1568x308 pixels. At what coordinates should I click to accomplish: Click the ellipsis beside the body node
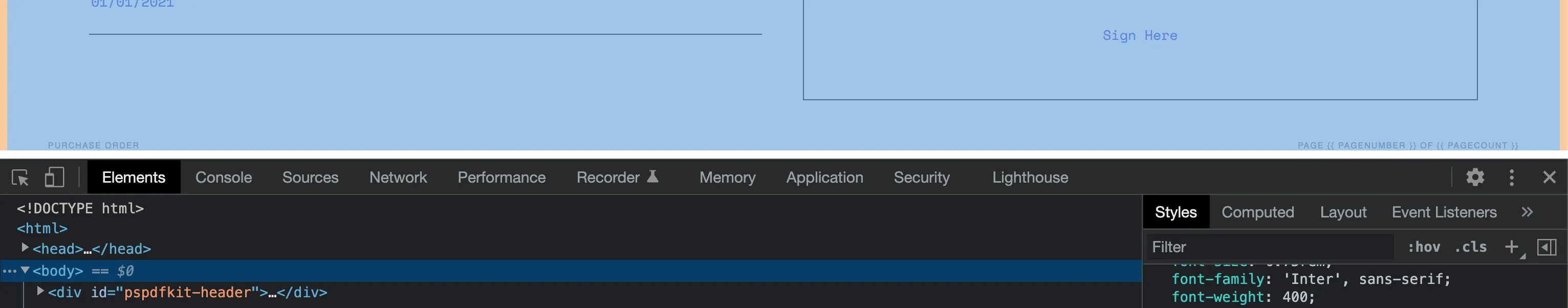[x=9, y=271]
